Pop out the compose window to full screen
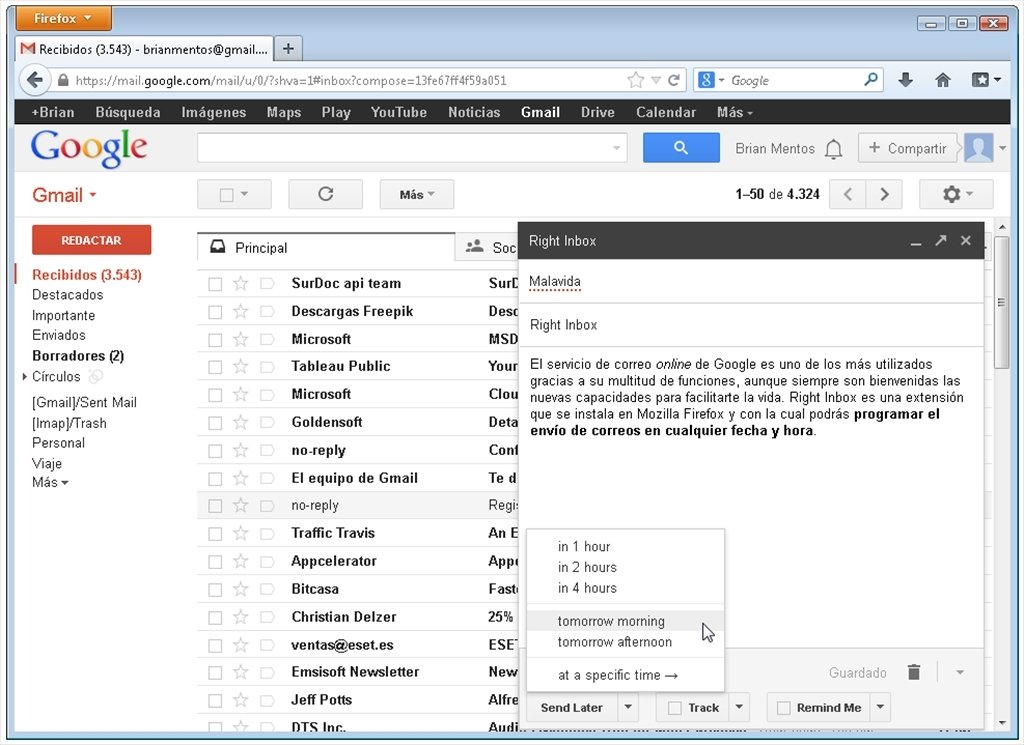The image size is (1024, 745). (940, 240)
